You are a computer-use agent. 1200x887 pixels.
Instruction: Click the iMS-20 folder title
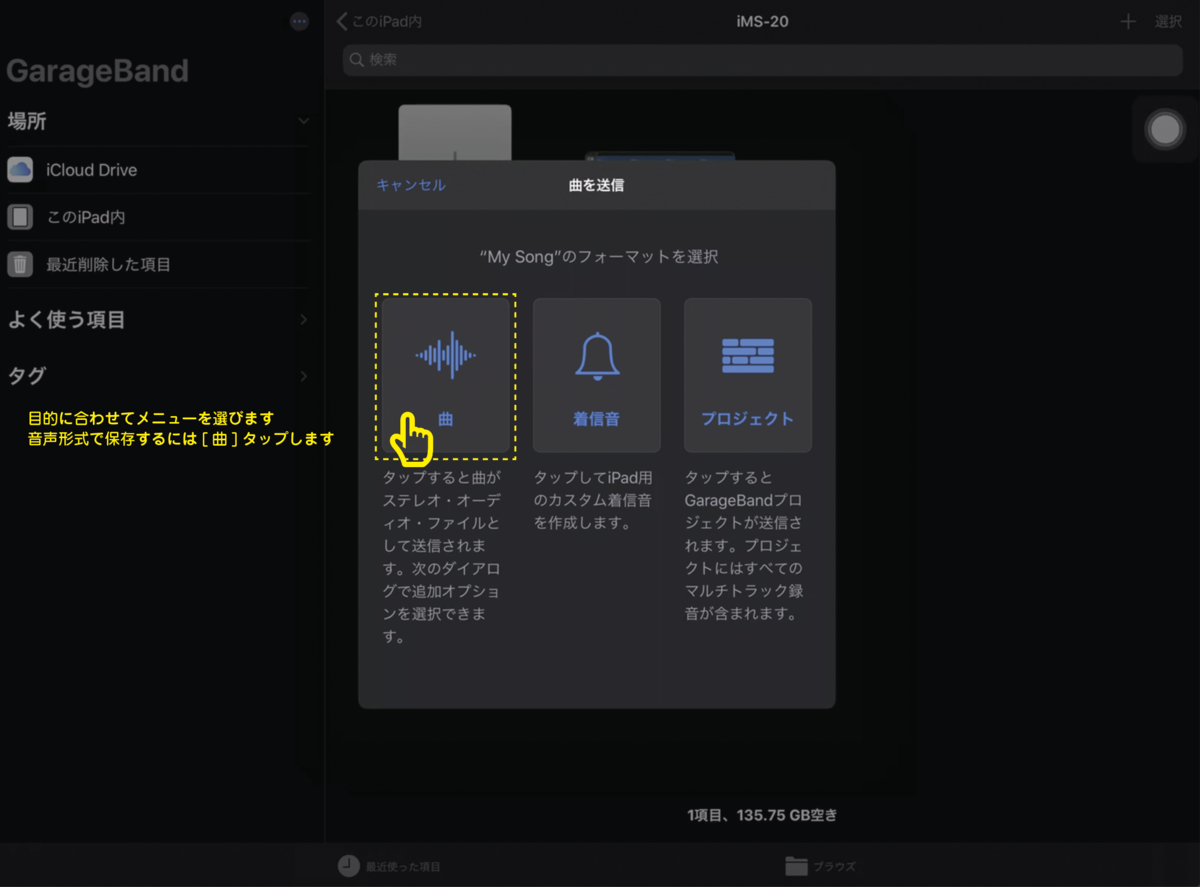pyautogui.click(x=762, y=21)
